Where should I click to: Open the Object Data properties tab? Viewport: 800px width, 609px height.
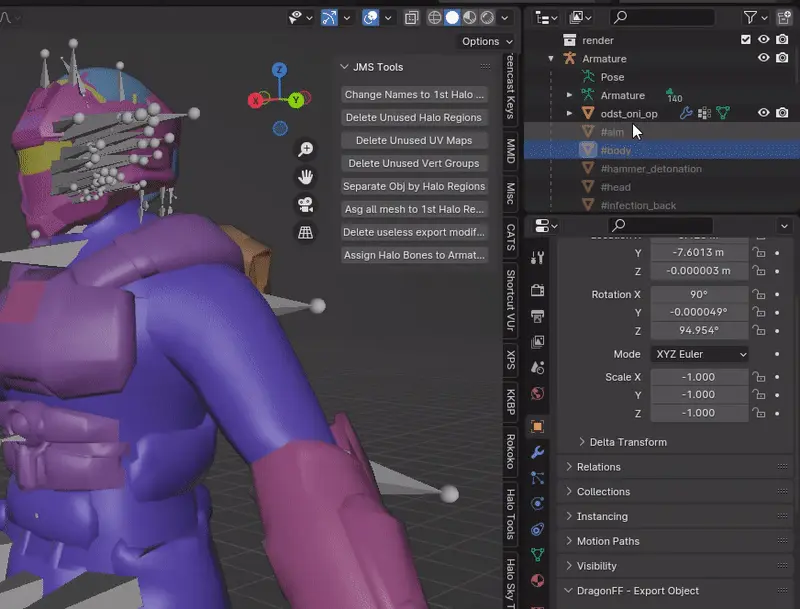coord(537,555)
